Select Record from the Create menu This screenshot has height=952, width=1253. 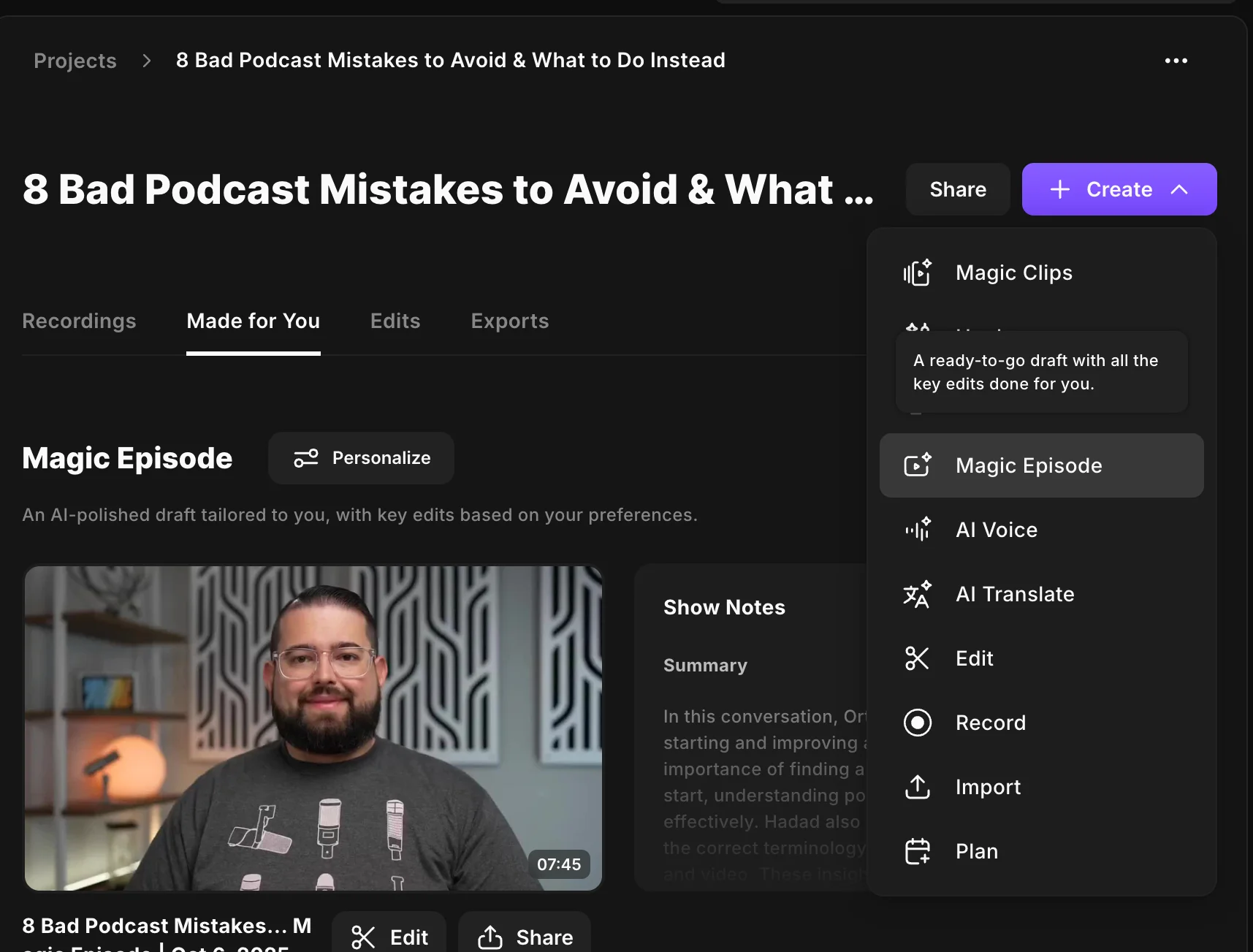tap(991, 723)
